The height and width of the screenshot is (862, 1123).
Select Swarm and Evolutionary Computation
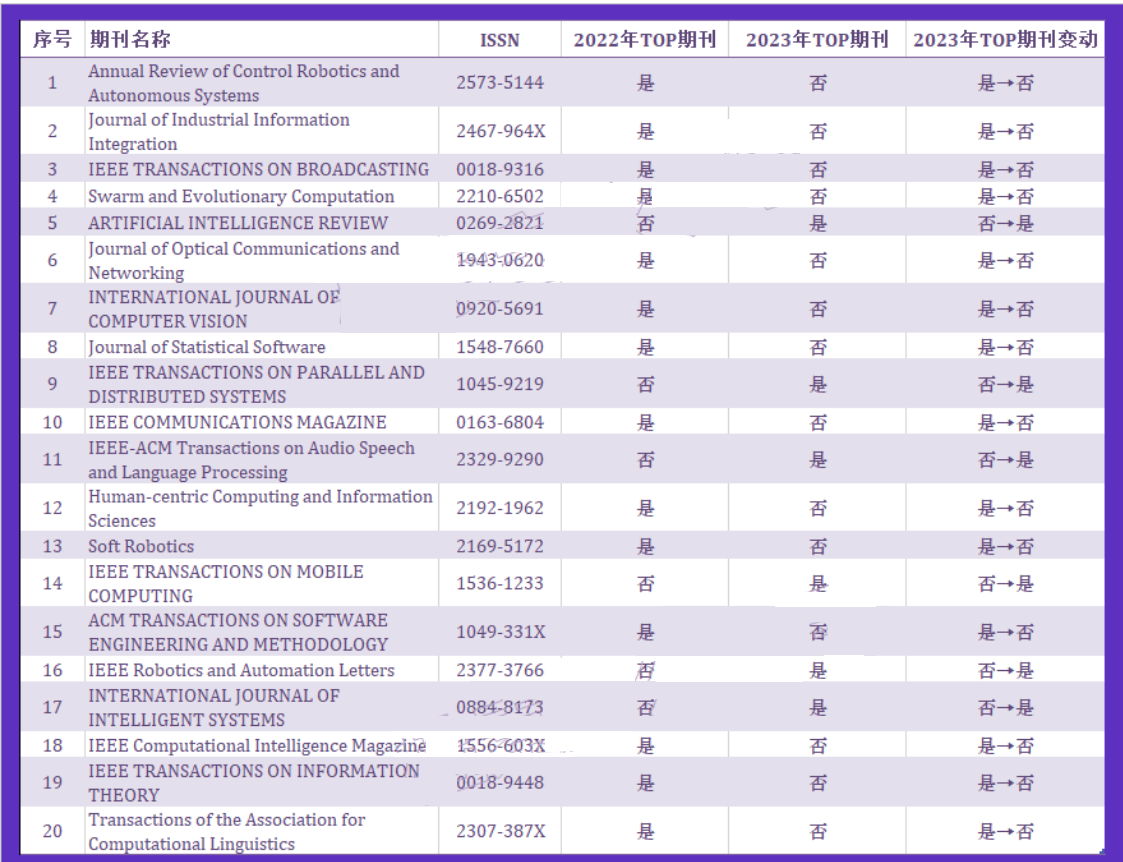pos(241,197)
